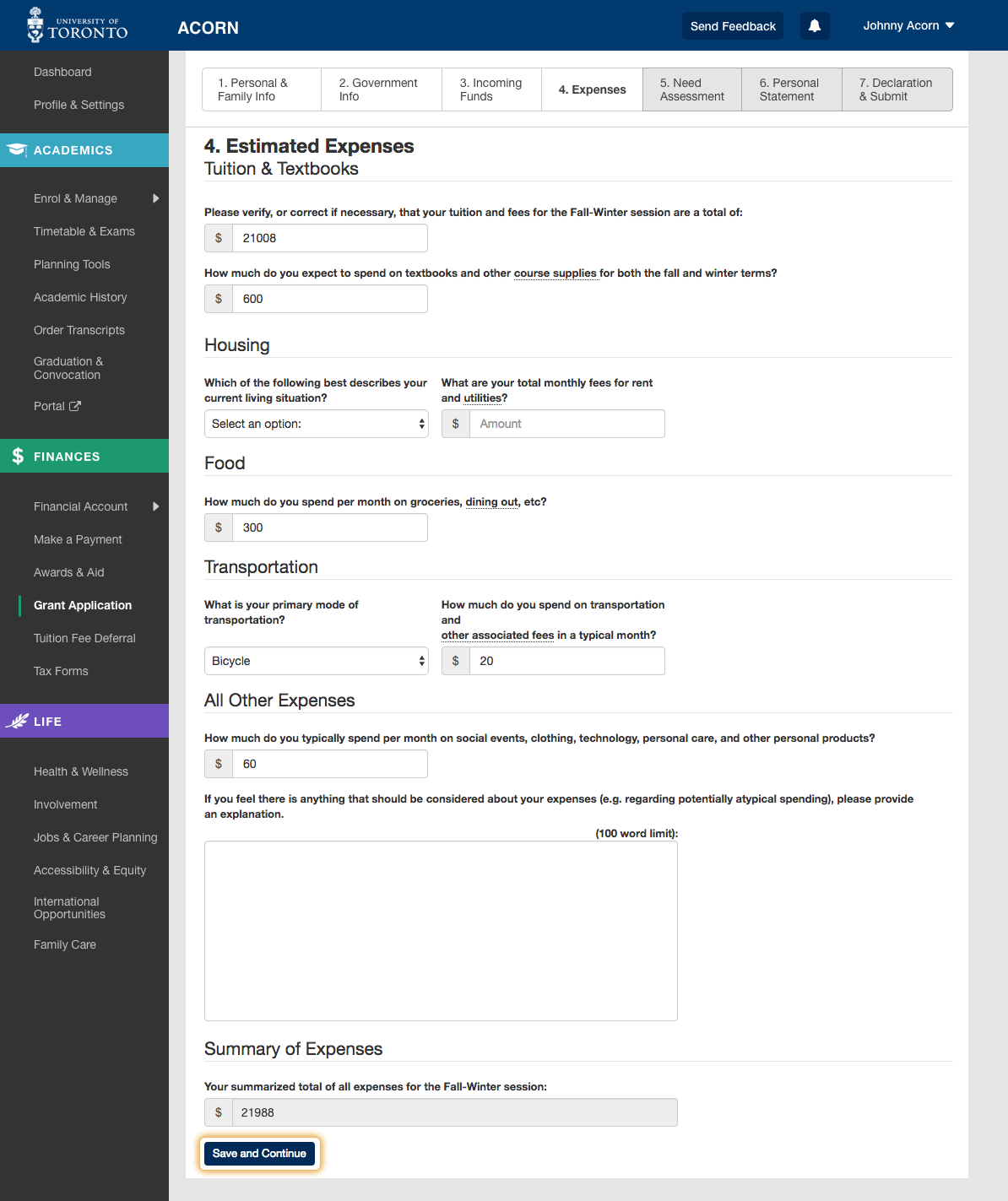The image size is (1008, 1201).
Task: Click the Save and Continue button
Action: pos(259,1154)
